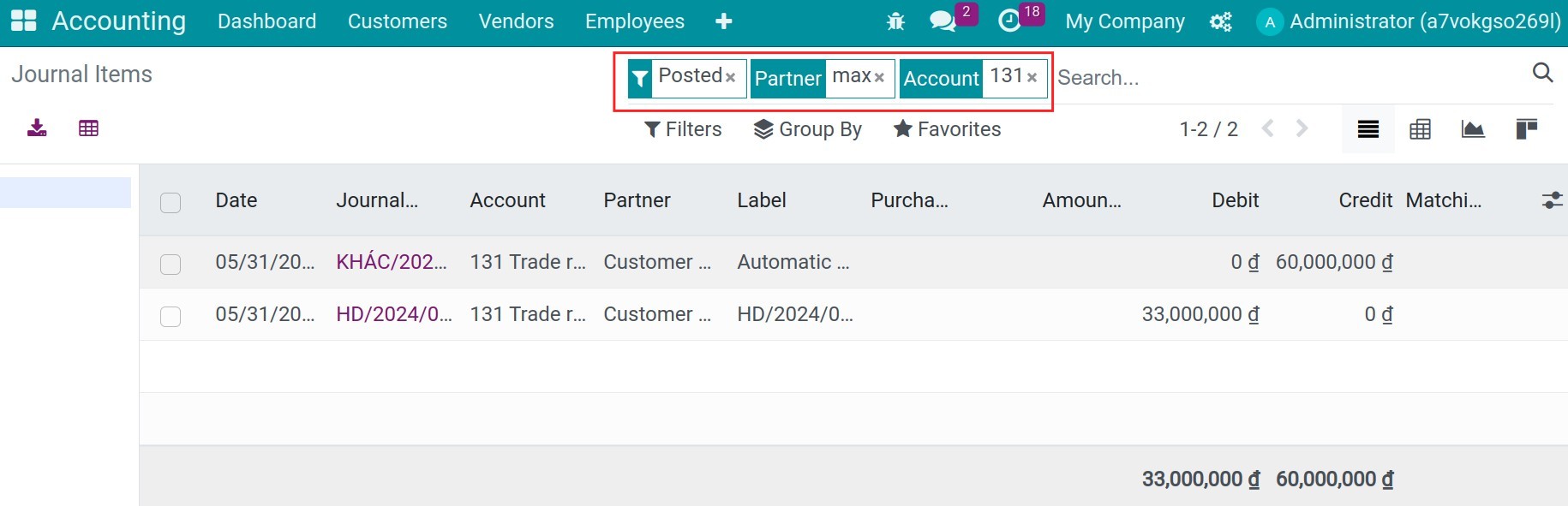Image resolution: width=1568 pixels, height=506 pixels.
Task: Open the activities clock icon
Action: (x=1010, y=21)
